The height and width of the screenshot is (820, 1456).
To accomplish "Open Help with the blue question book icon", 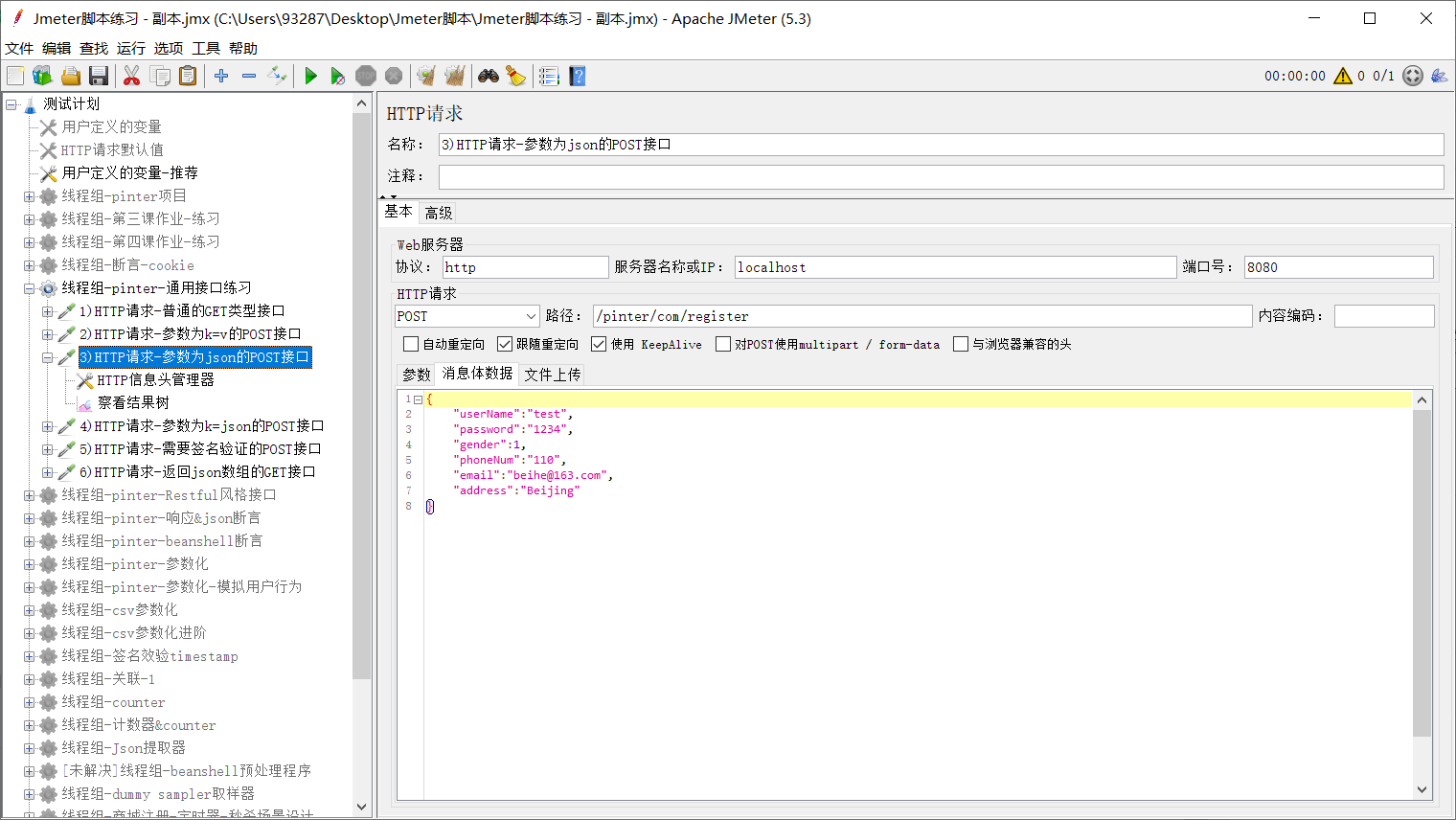I will (577, 76).
